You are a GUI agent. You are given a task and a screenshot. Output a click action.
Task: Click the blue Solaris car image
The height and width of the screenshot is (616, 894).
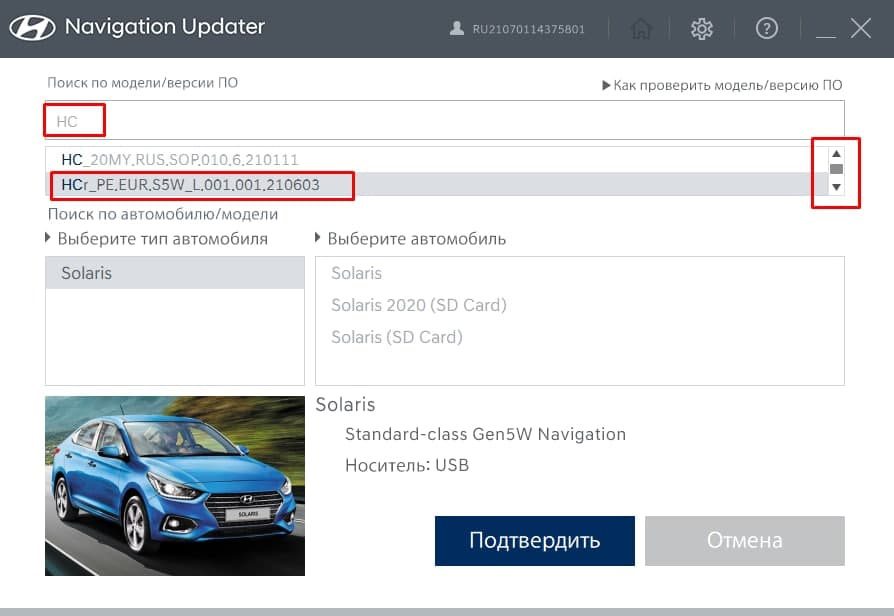coord(175,486)
